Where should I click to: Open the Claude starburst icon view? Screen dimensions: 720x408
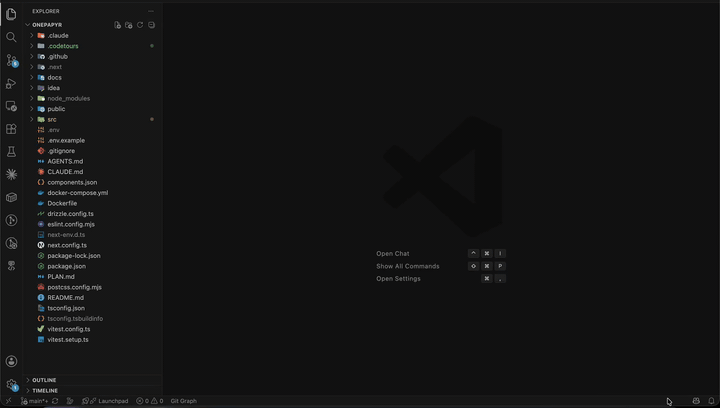pos(11,174)
